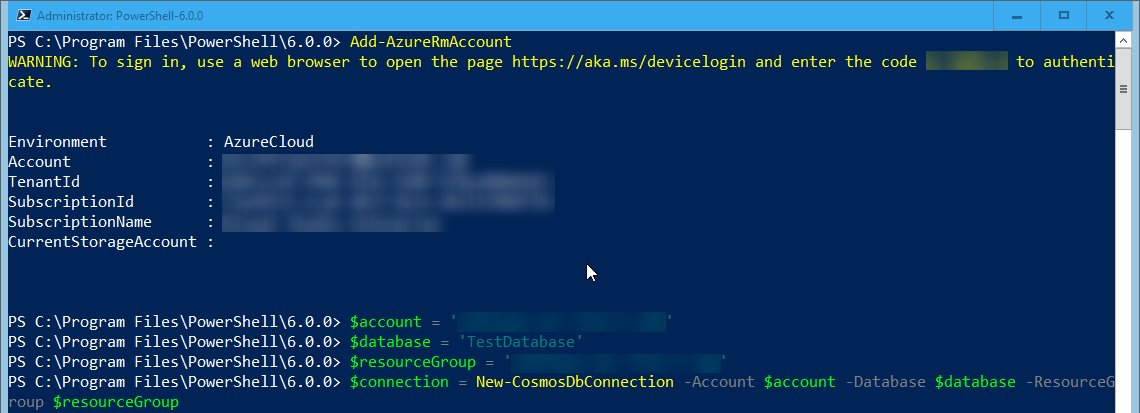
Task: Close the Administrator PowerShell window
Action: click(x=1111, y=15)
